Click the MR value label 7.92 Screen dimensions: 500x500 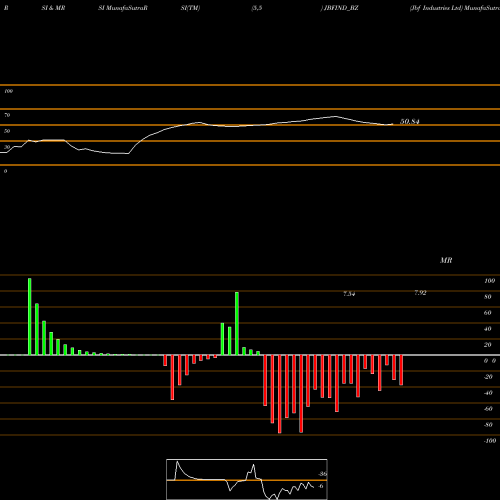coord(420,293)
